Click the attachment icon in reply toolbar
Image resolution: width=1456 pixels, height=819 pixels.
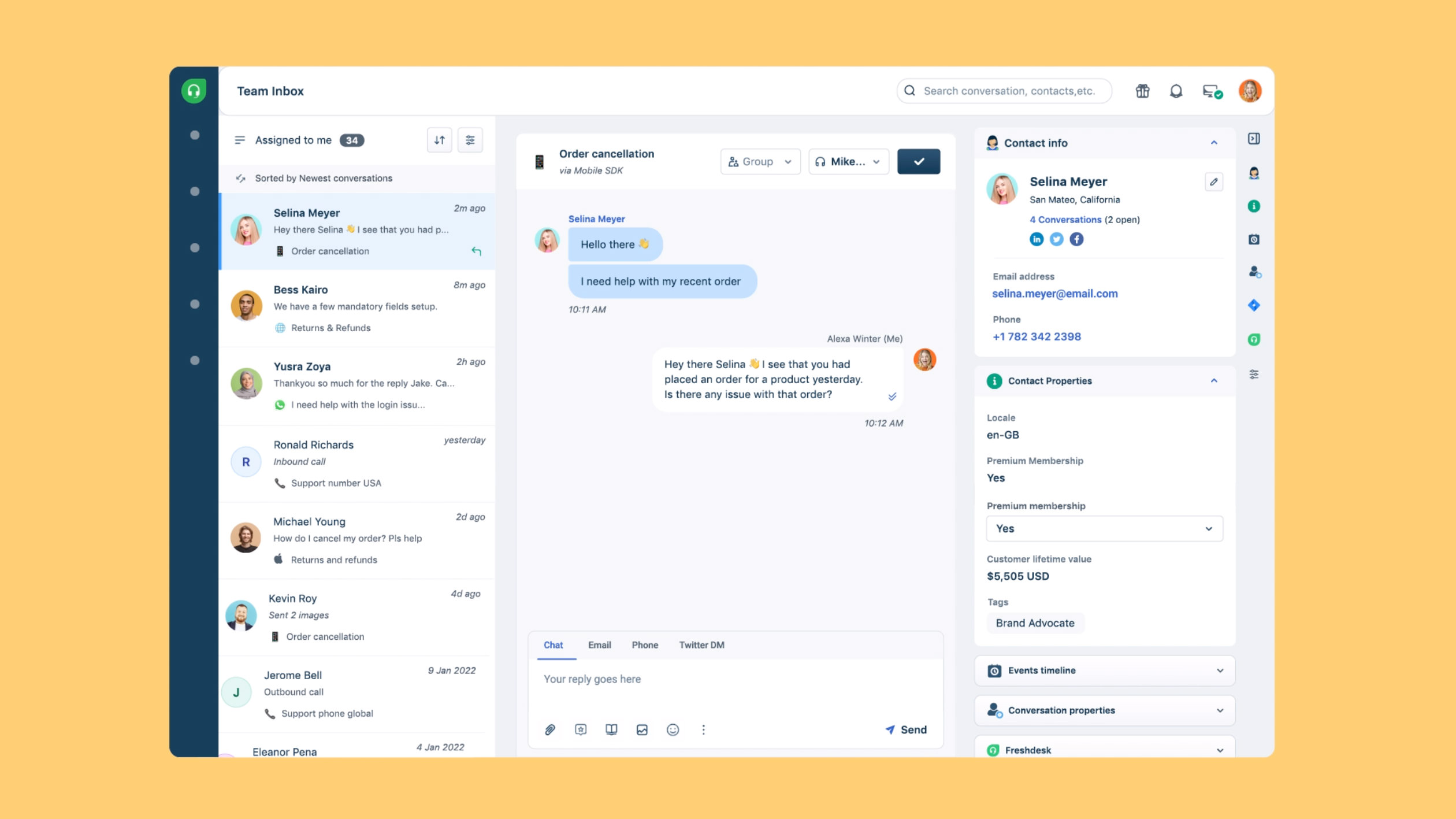(549, 729)
